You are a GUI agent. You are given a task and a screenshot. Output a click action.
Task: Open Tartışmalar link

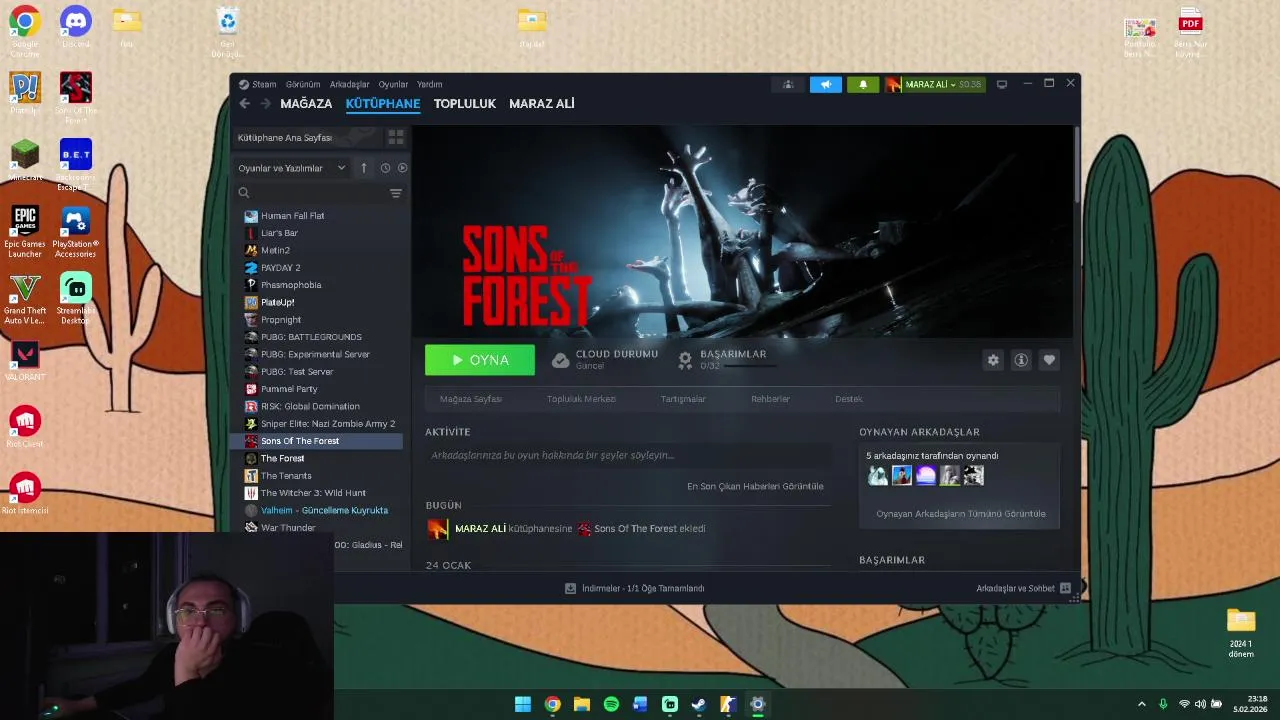[683, 399]
